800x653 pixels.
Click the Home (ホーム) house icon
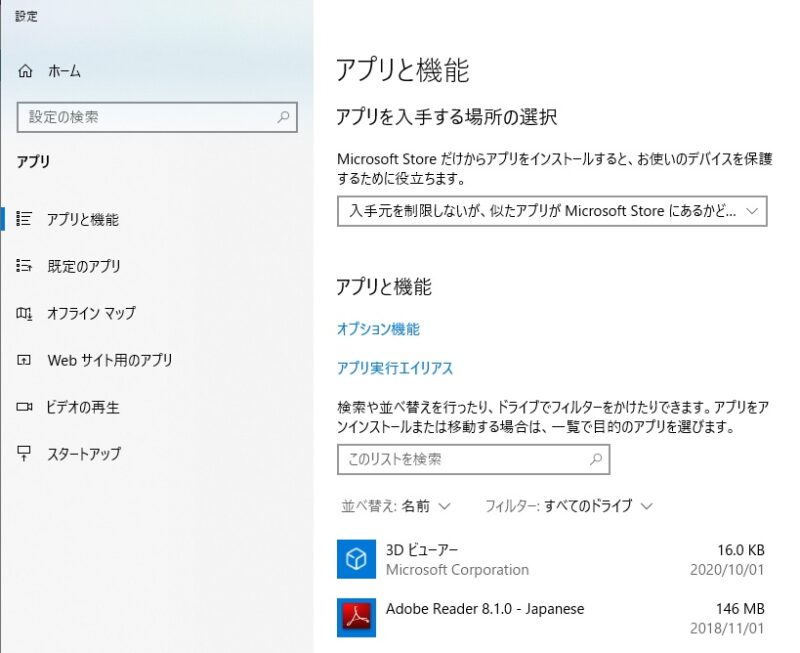coord(25,71)
